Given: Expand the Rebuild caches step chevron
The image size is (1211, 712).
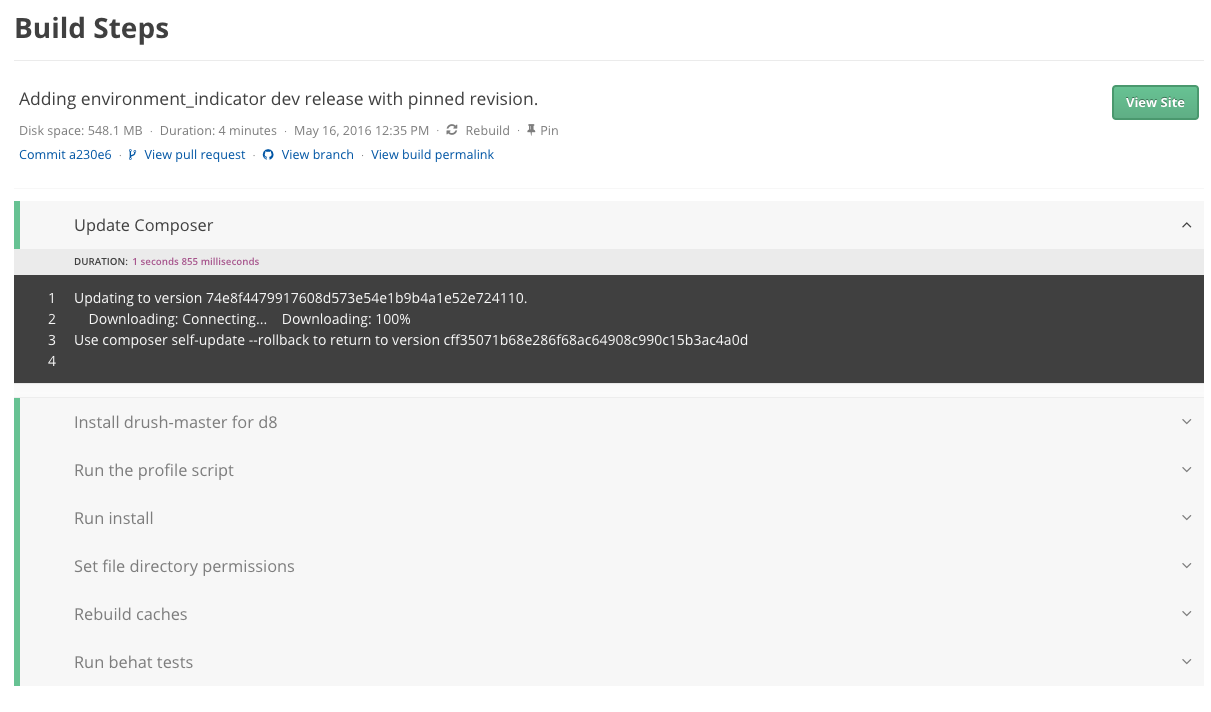Looking at the screenshot, I should pos(1186,614).
